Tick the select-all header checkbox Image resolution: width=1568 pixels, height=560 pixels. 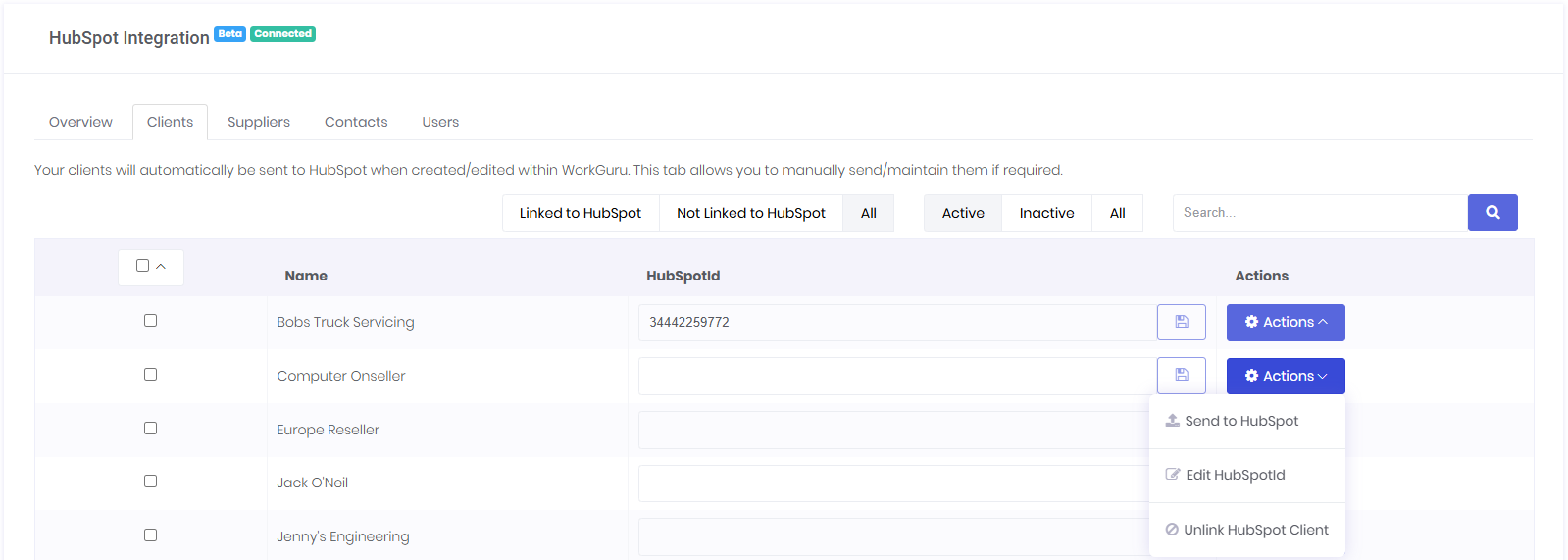[142, 266]
